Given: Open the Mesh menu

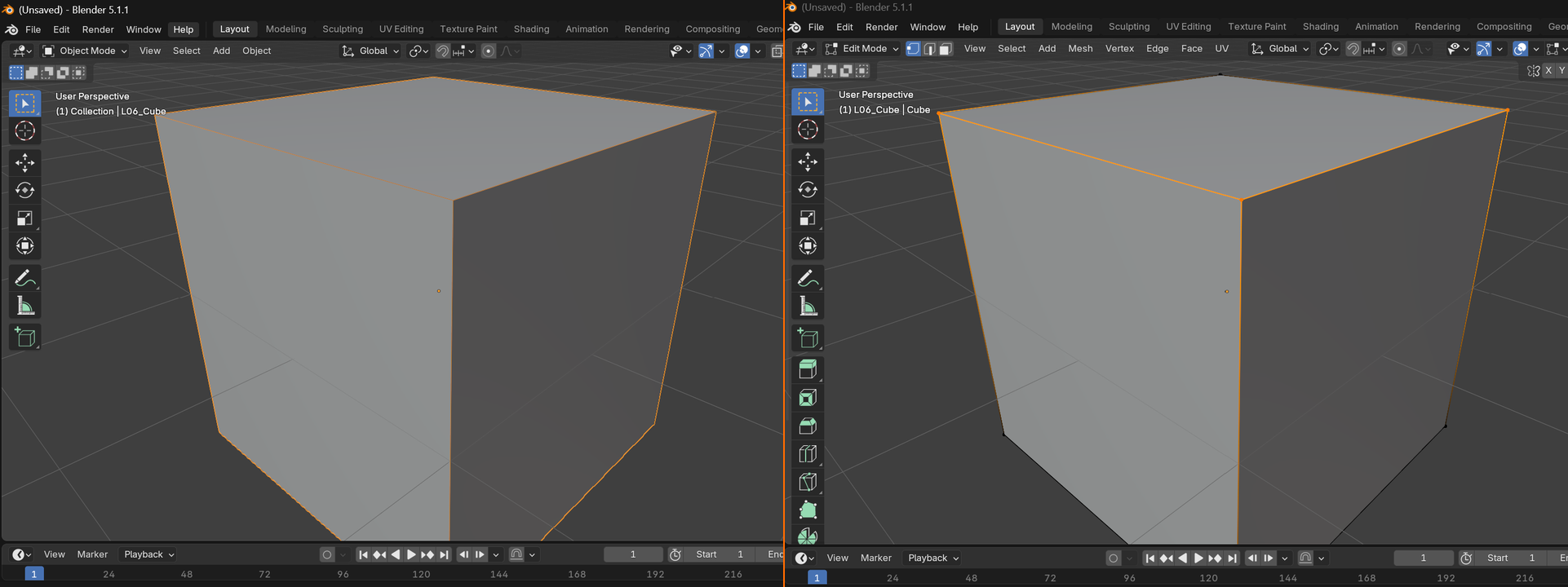Looking at the screenshot, I should [1080, 49].
